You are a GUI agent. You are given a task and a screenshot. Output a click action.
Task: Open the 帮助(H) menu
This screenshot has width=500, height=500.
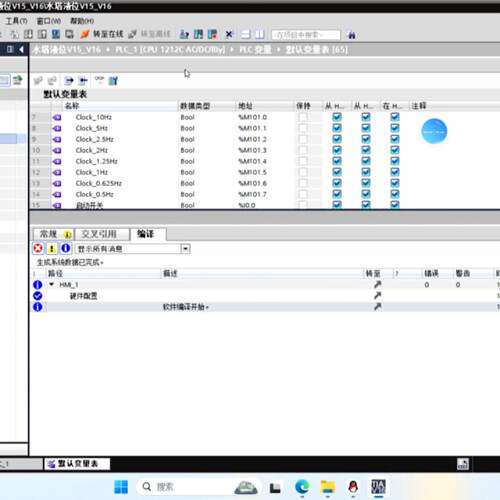(82, 21)
